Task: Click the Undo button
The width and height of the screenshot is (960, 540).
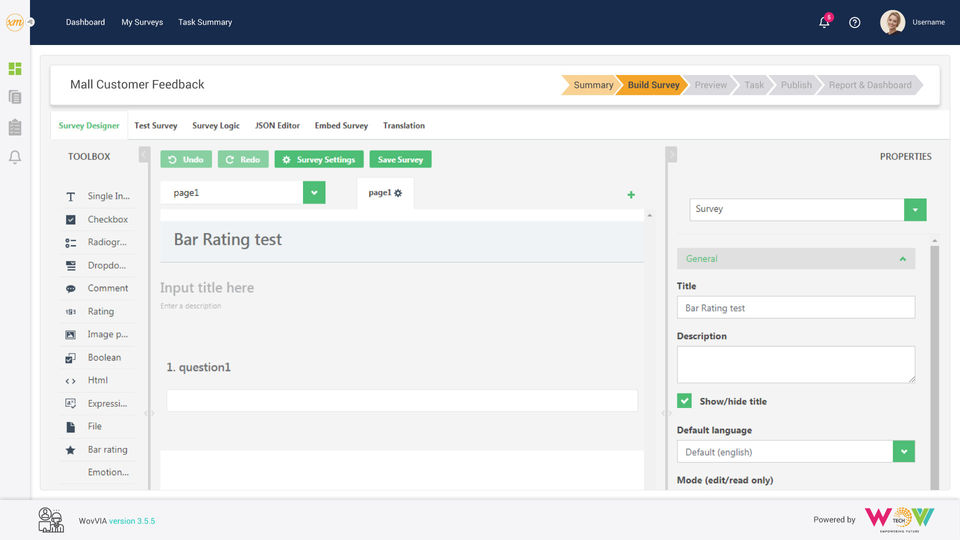Action: click(186, 159)
